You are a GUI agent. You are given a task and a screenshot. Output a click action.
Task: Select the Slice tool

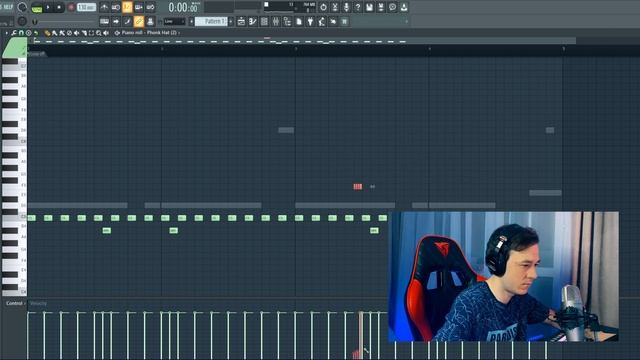pos(84,33)
